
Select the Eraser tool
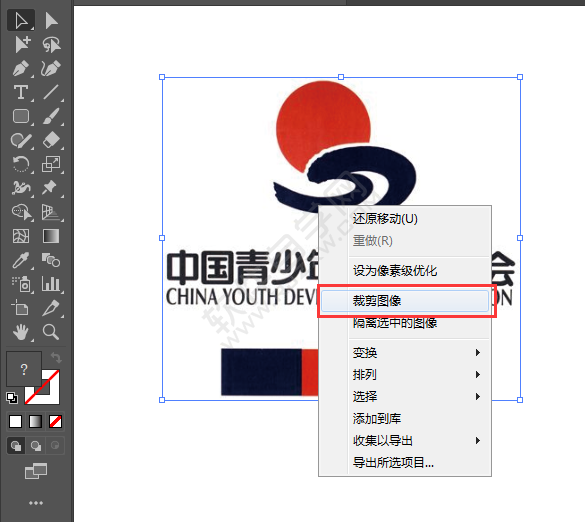(51, 140)
